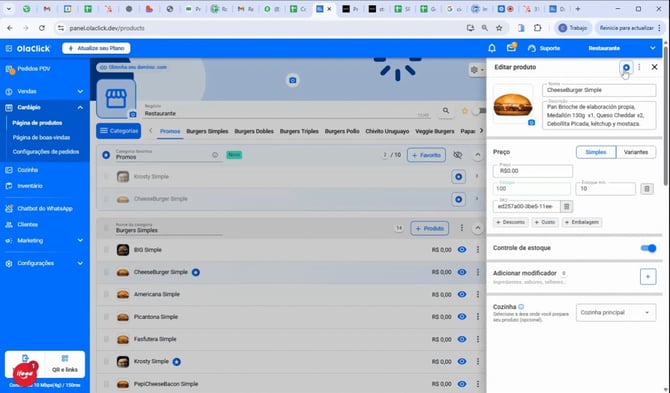Collapse the Burgers Simples category section
Viewport: 670px width, 393px height.
click(x=478, y=228)
